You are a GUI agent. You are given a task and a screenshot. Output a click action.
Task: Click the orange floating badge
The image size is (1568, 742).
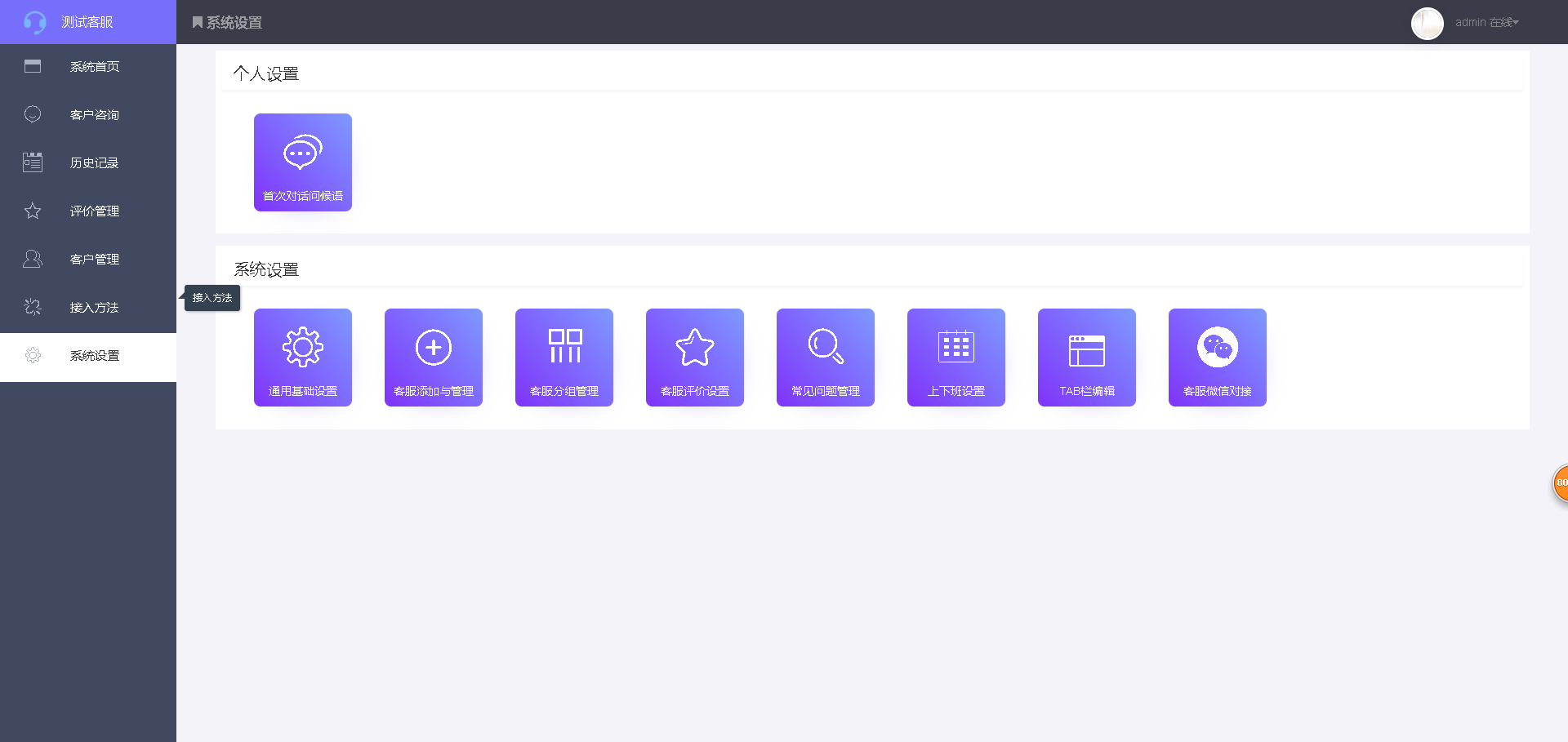[x=1561, y=483]
